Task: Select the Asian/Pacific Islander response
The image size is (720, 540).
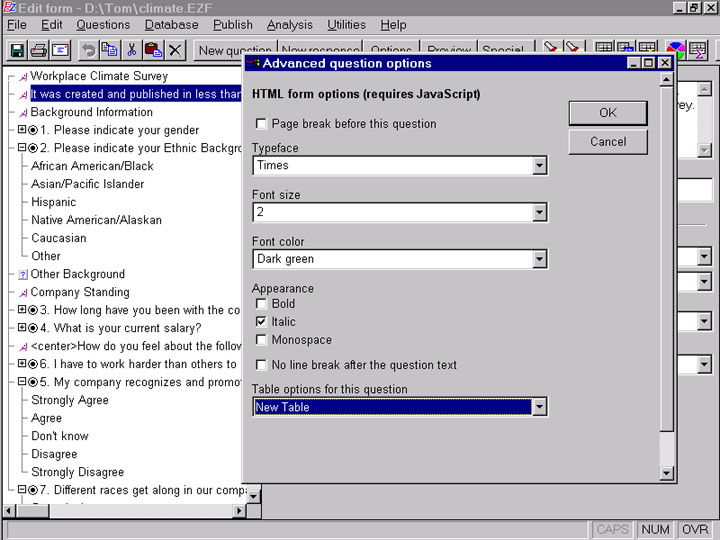Action: 88,184
